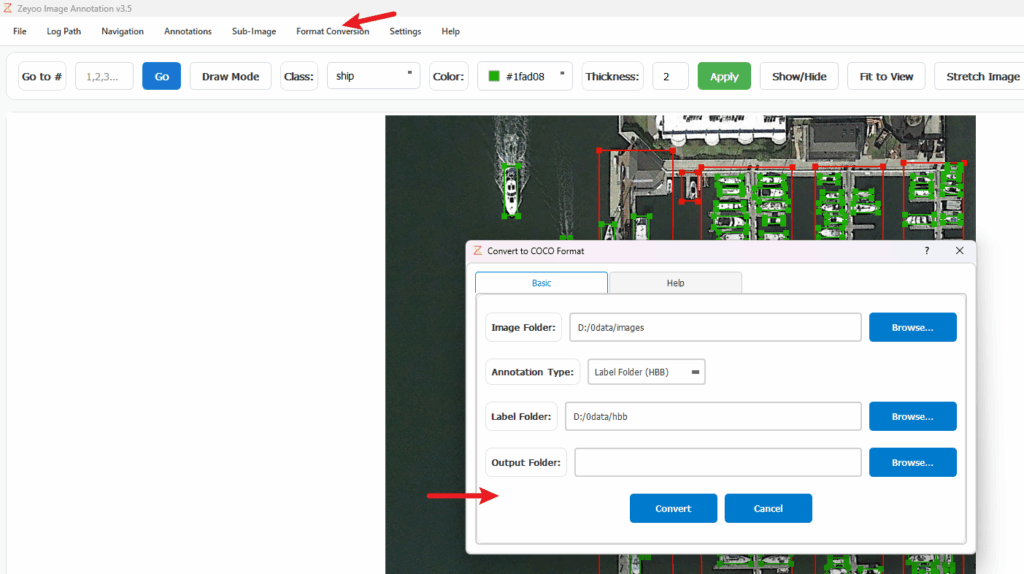The width and height of the screenshot is (1024, 574).
Task: Click the Go to # label
Action: click(x=42, y=76)
